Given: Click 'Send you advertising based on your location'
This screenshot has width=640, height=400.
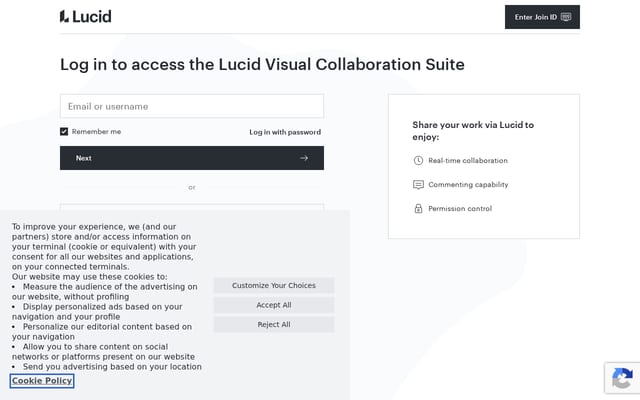Looking at the screenshot, I should point(112,367).
